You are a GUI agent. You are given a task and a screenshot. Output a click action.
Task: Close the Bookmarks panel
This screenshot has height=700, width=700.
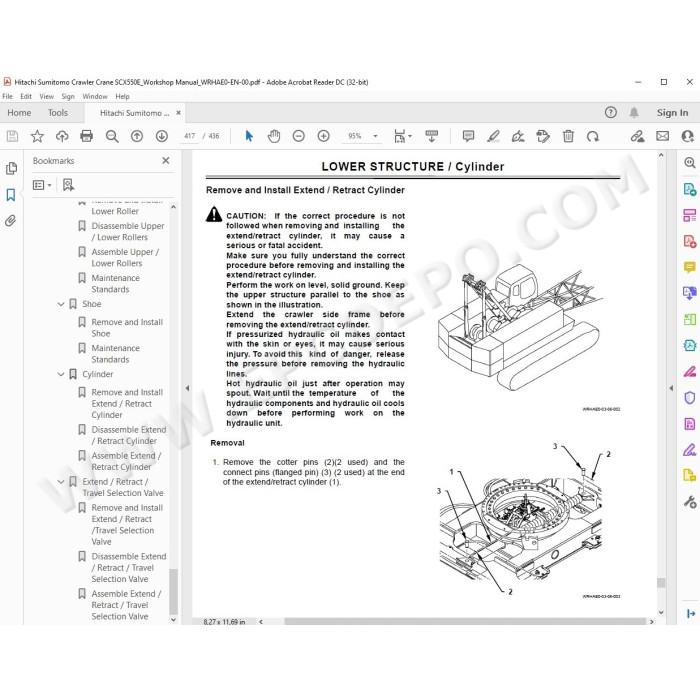(x=166, y=160)
